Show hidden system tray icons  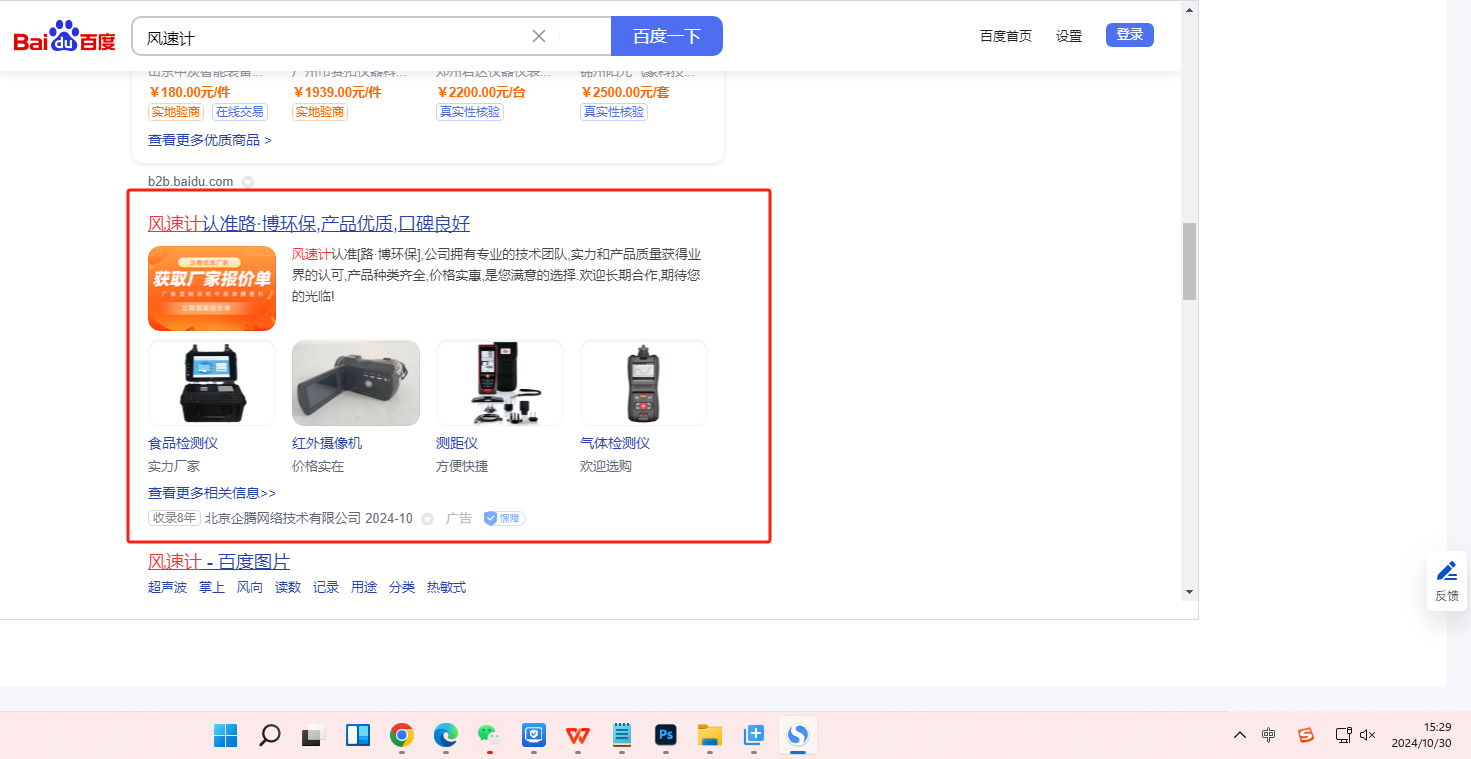(x=1240, y=735)
